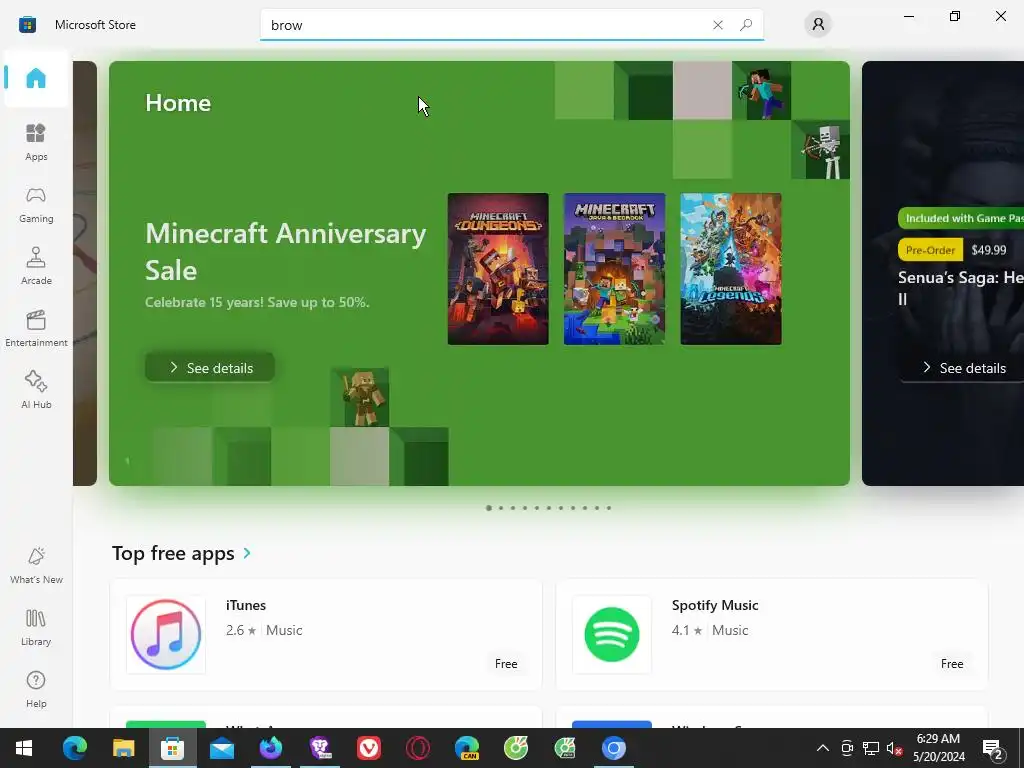Launch Microsoft Edge from taskbar
The width and height of the screenshot is (1024, 768).
click(x=74, y=748)
